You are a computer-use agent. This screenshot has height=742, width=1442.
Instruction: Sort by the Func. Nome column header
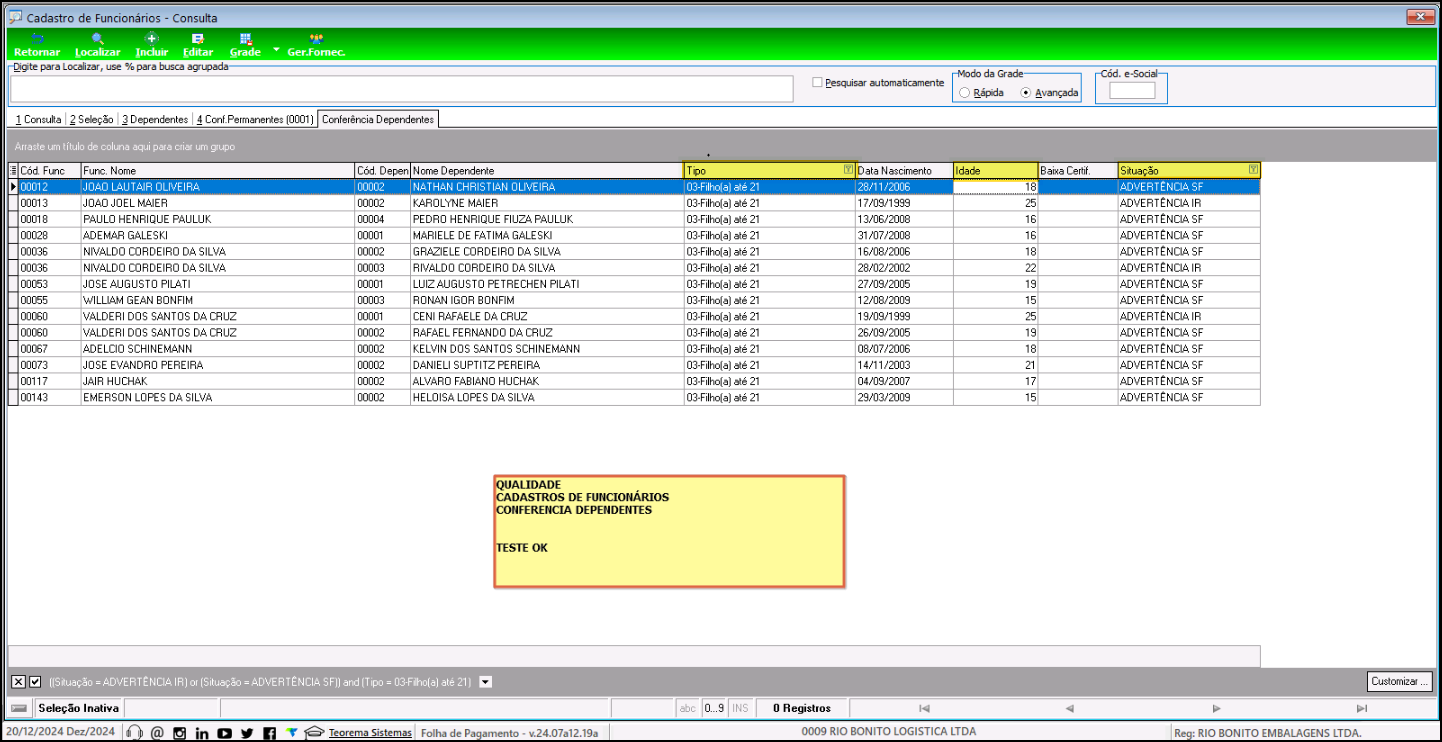(217, 171)
